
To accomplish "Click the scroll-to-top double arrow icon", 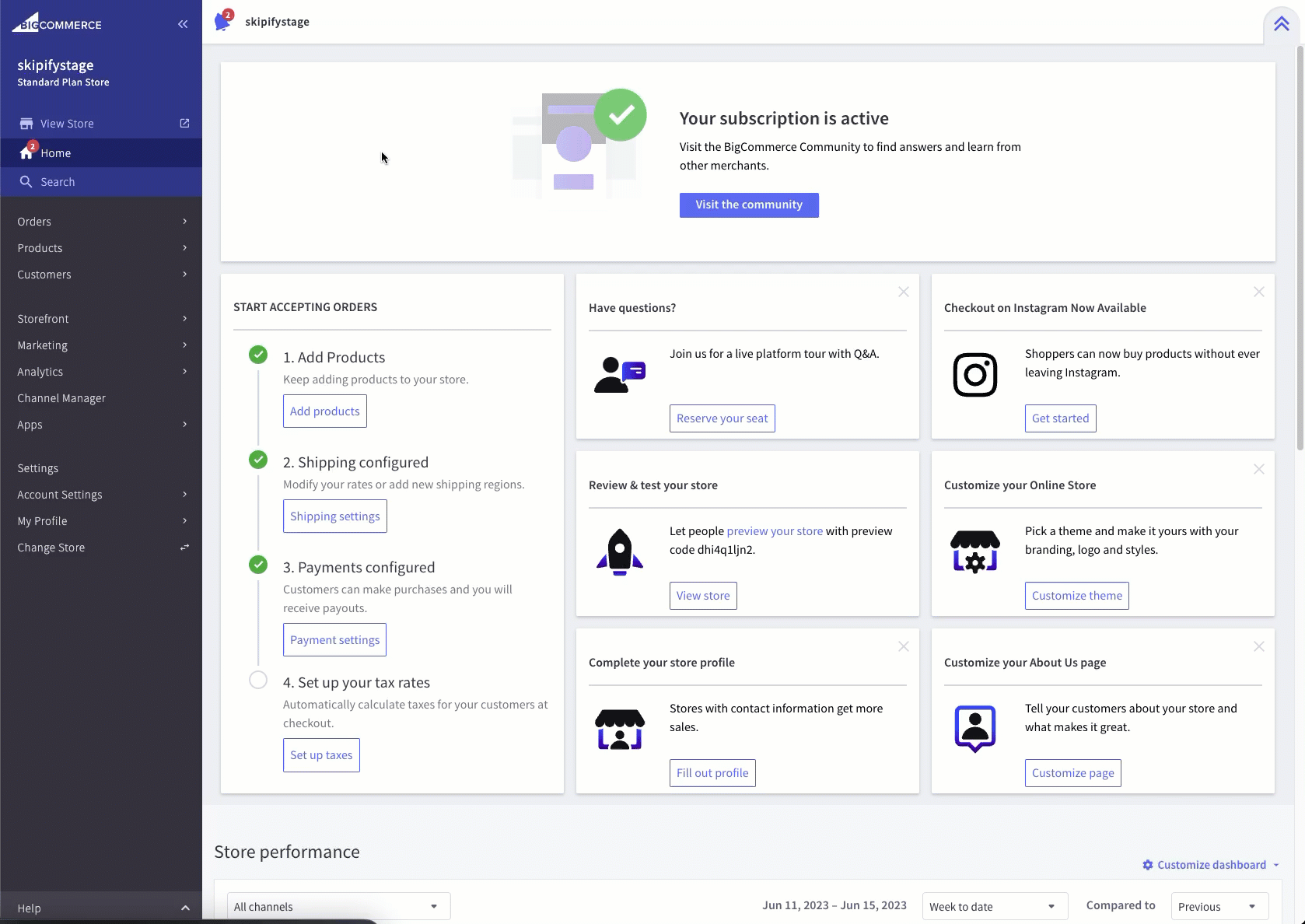I will coord(1282,24).
